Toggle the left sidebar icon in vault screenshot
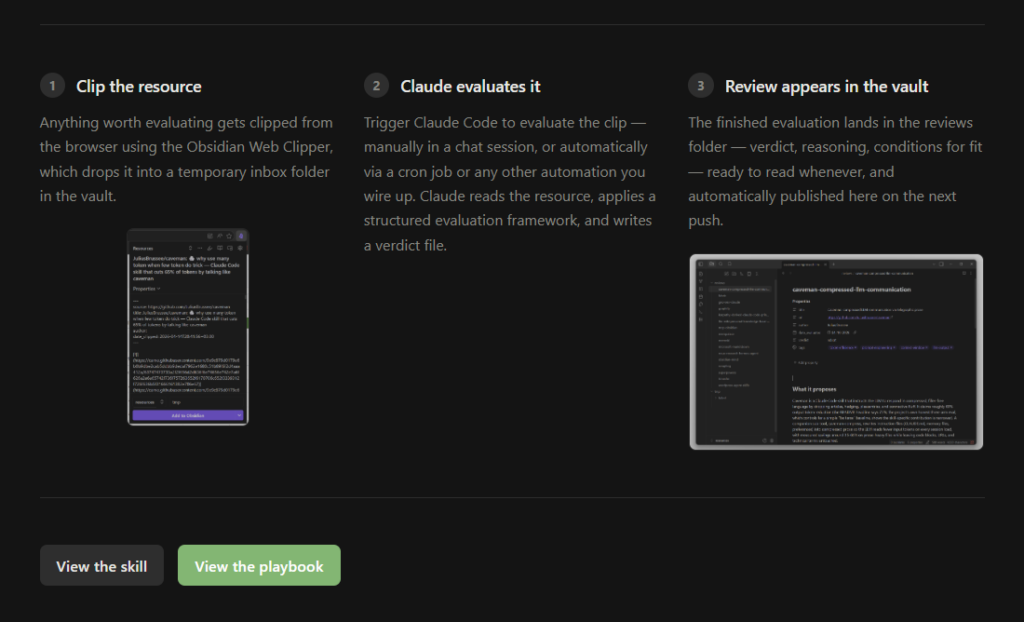The width and height of the screenshot is (1024, 622). point(700,266)
